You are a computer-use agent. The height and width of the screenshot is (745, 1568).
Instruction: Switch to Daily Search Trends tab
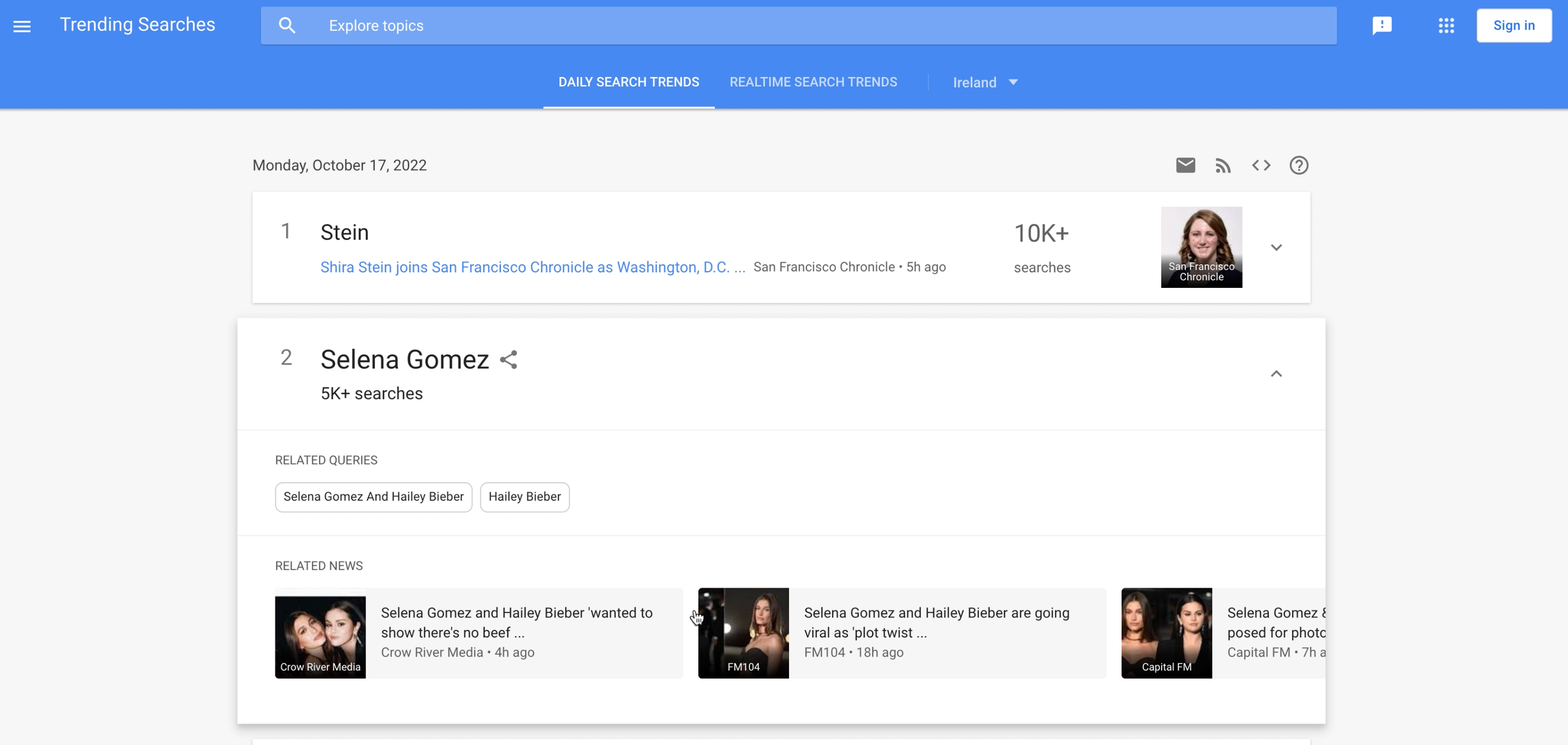pyautogui.click(x=628, y=82)
